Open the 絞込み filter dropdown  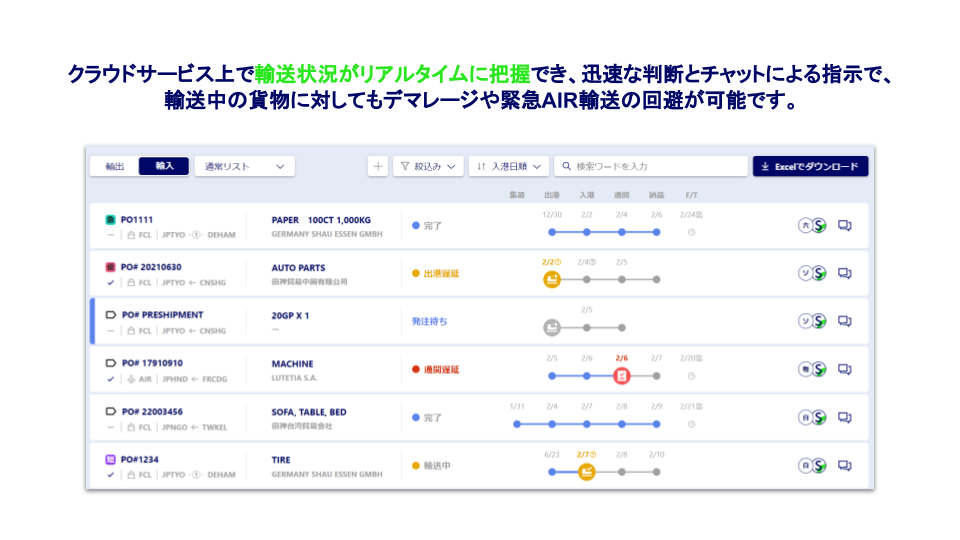pos(428,167)
